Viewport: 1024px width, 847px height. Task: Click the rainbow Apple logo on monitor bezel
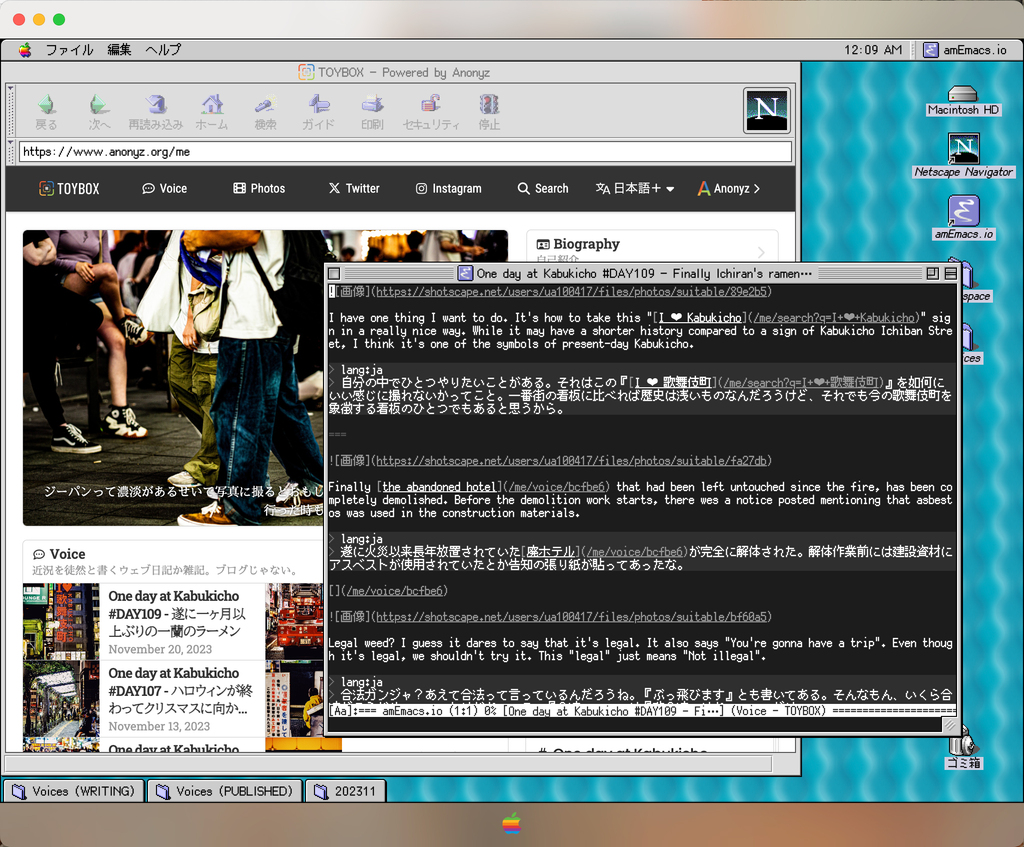pos(511,824)
